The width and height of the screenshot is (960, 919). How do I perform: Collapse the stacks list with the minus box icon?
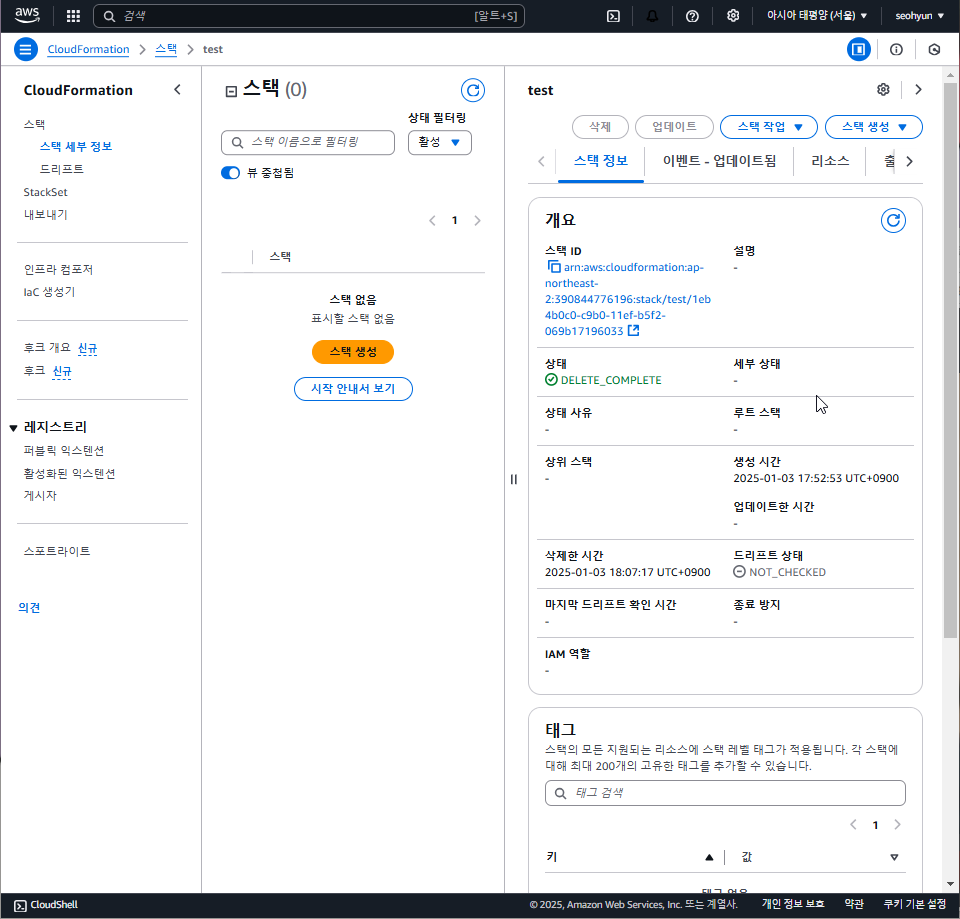click(231, 92)
